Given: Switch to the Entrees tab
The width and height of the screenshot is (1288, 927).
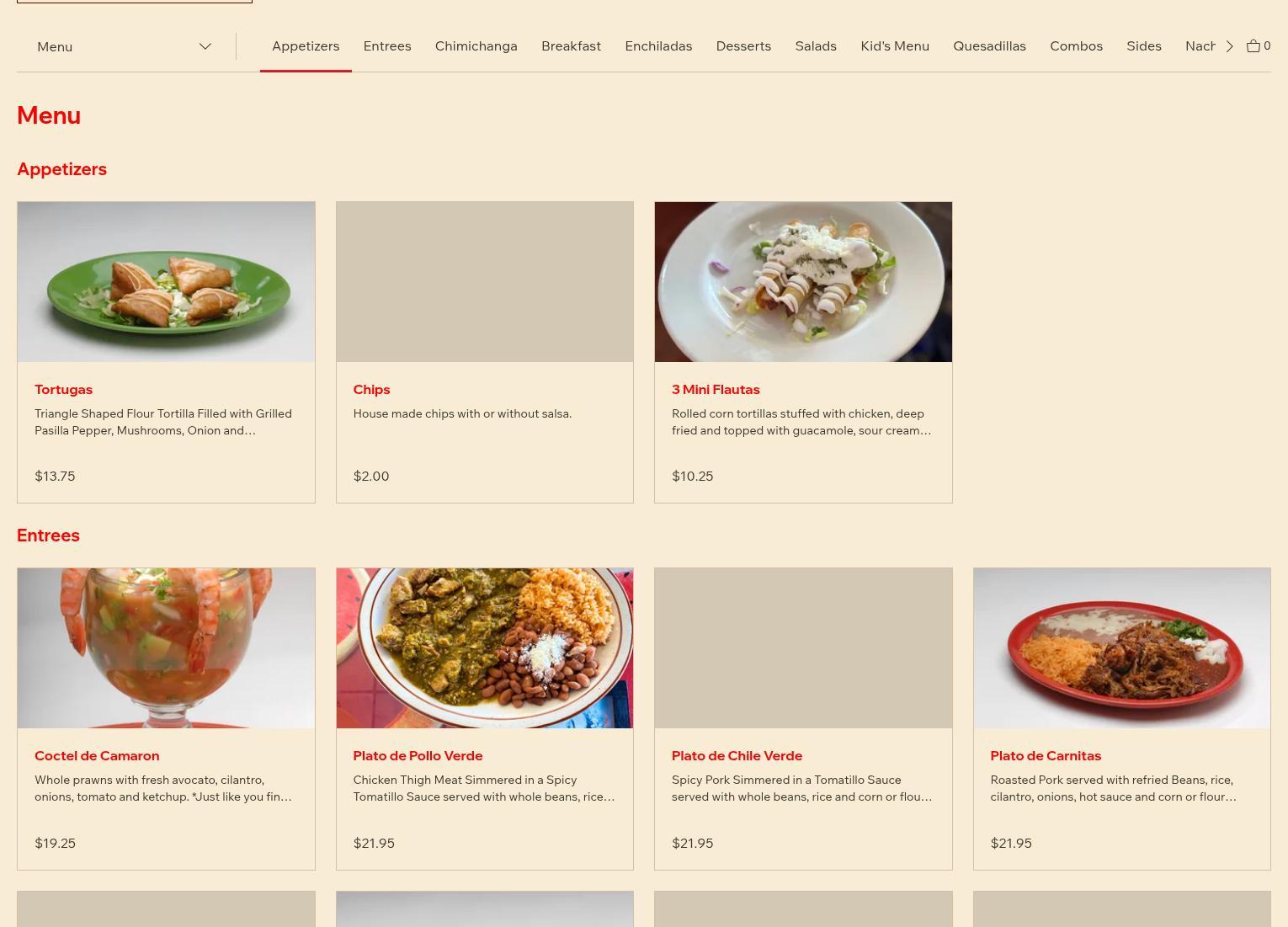Looking at the screenshot, I should (x=387, y=46).
